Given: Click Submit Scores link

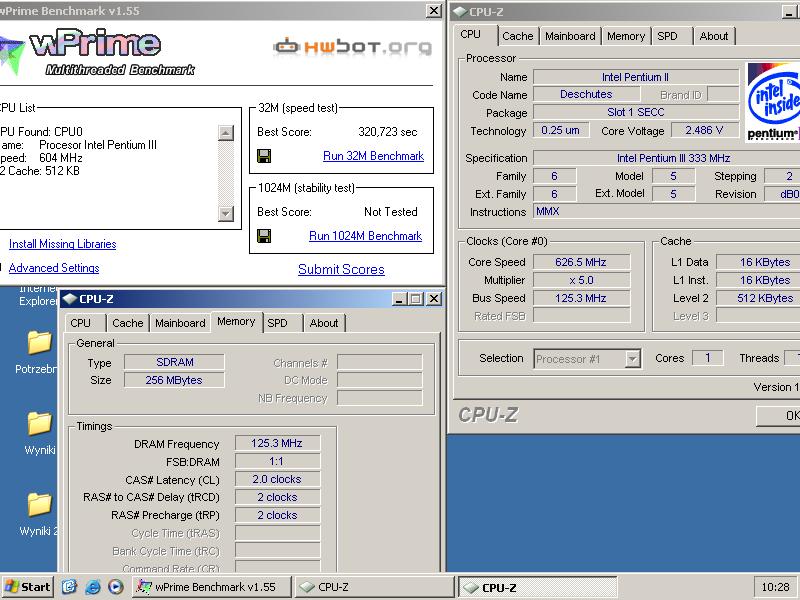Looking at the screenshot, I should [341, 269].
